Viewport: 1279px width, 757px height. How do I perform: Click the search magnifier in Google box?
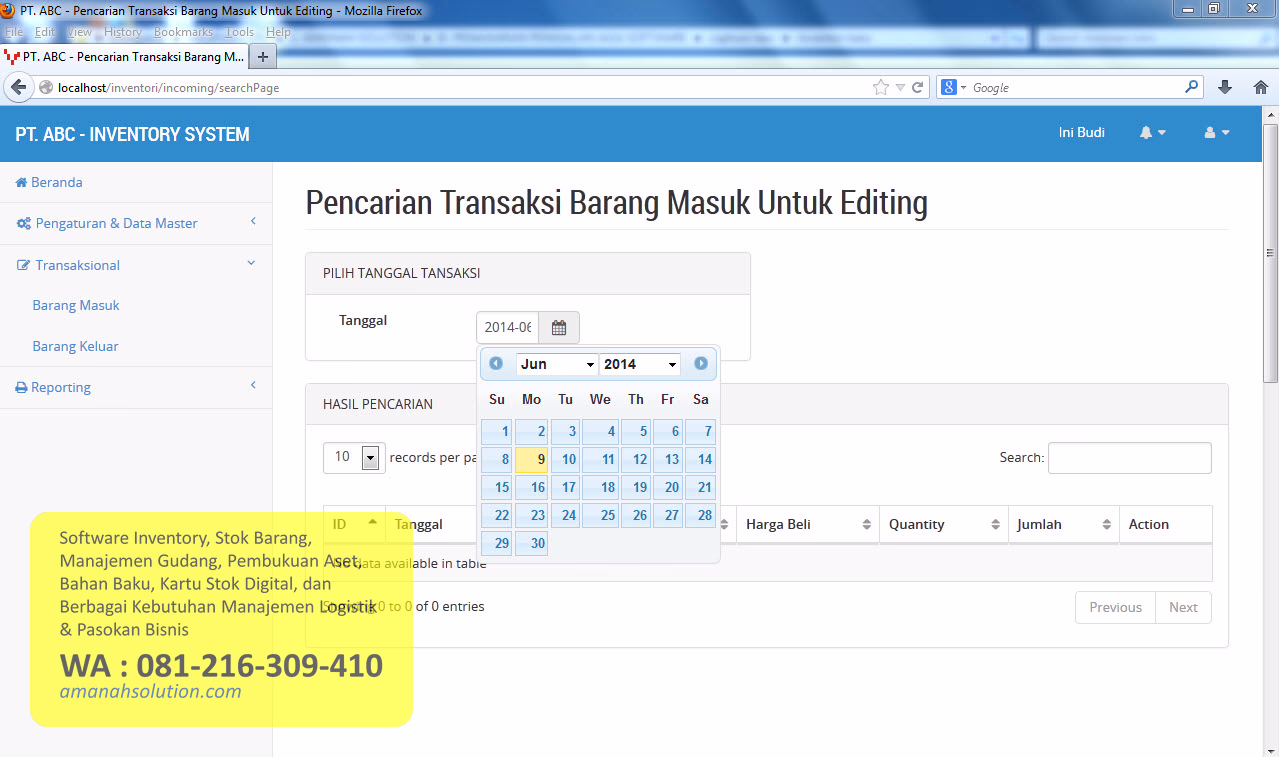pos(1191,87)
